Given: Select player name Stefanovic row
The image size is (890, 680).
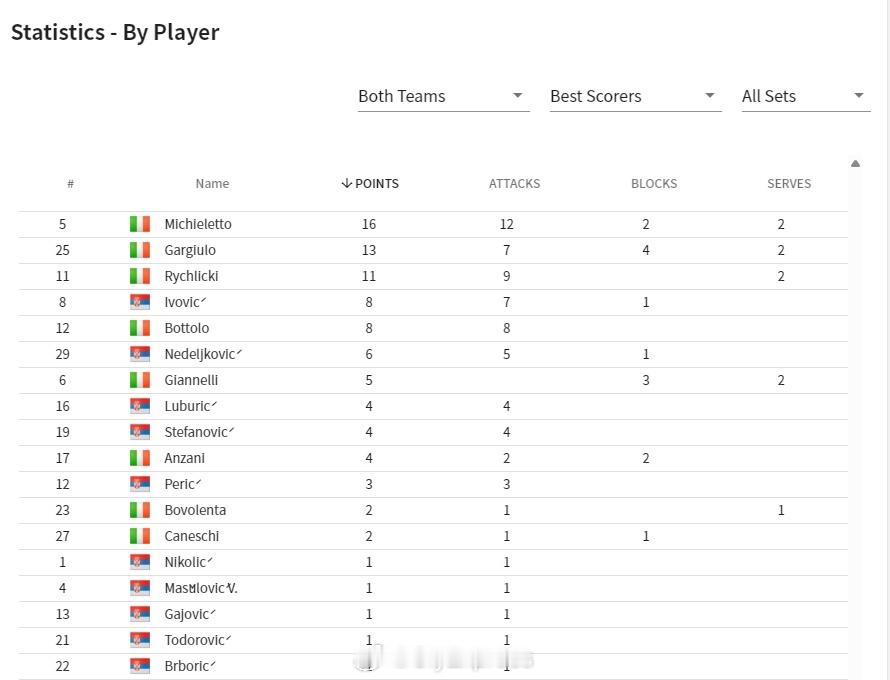Looking at the screenshot, I should (433, 433).
